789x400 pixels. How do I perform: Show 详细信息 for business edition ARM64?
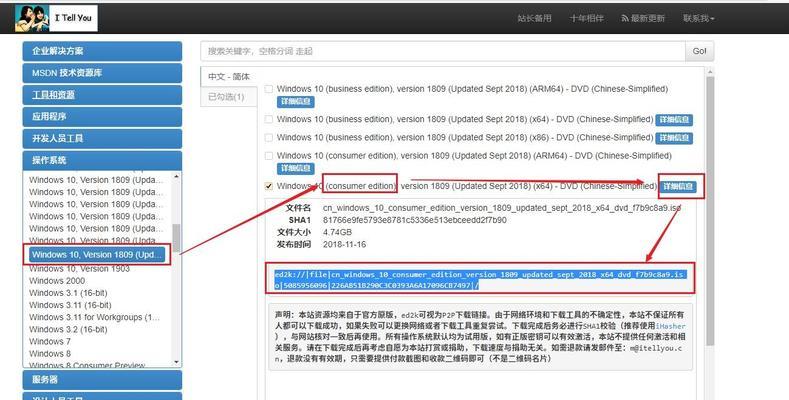(x=295, y=102)
